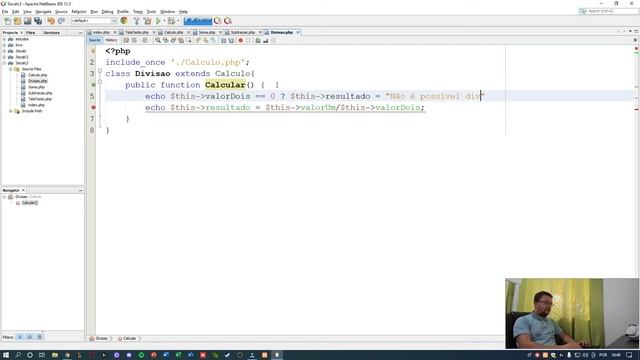Open the Window menu
Viewport: 640px width, 360px height.
pyautogui.click(x=167, y=12)
